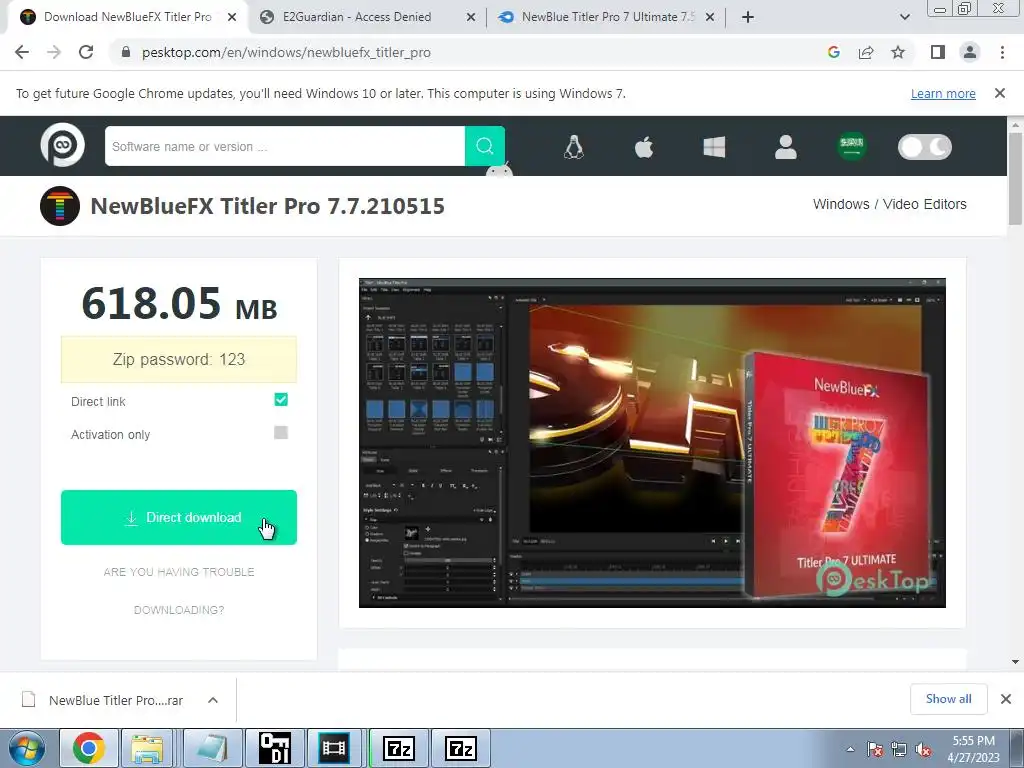Click the page vertical scrollbar thumb

tap(1016, 178)
